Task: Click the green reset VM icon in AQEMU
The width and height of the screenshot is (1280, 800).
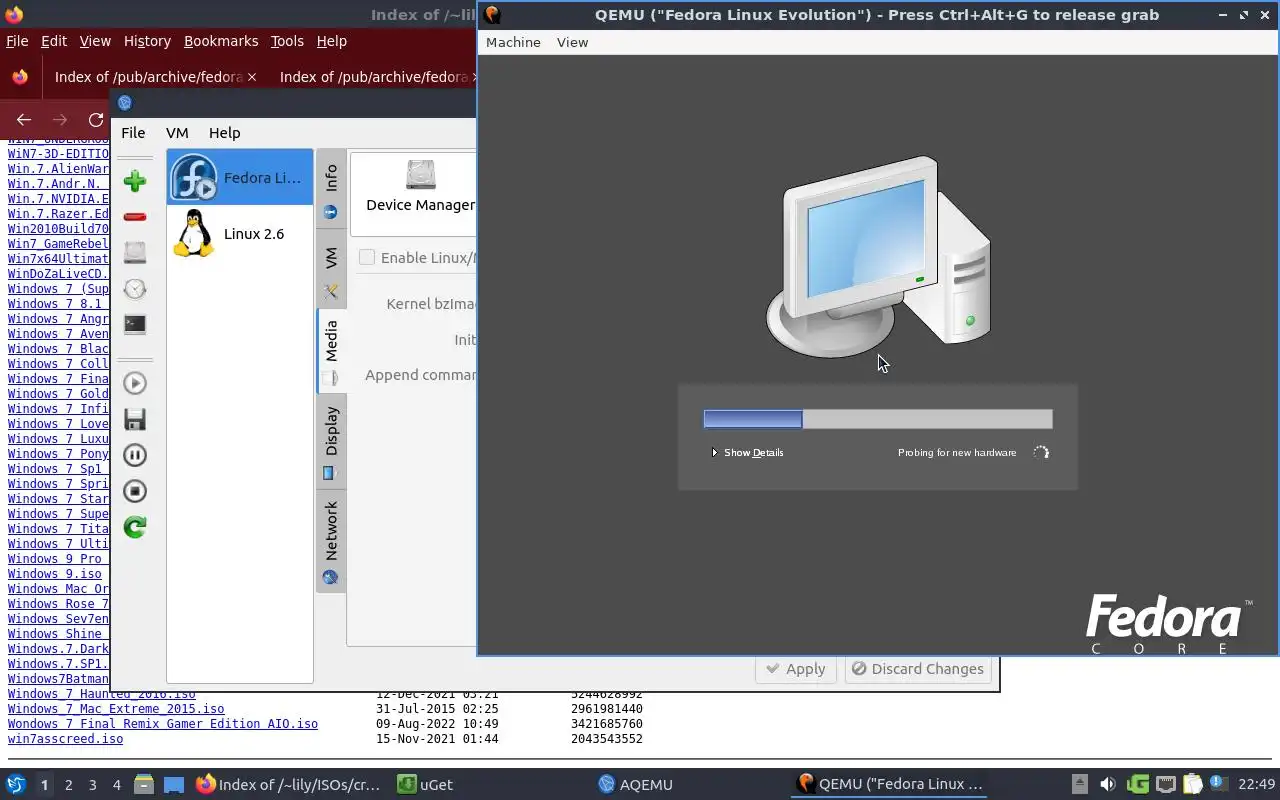Action: 135,527
